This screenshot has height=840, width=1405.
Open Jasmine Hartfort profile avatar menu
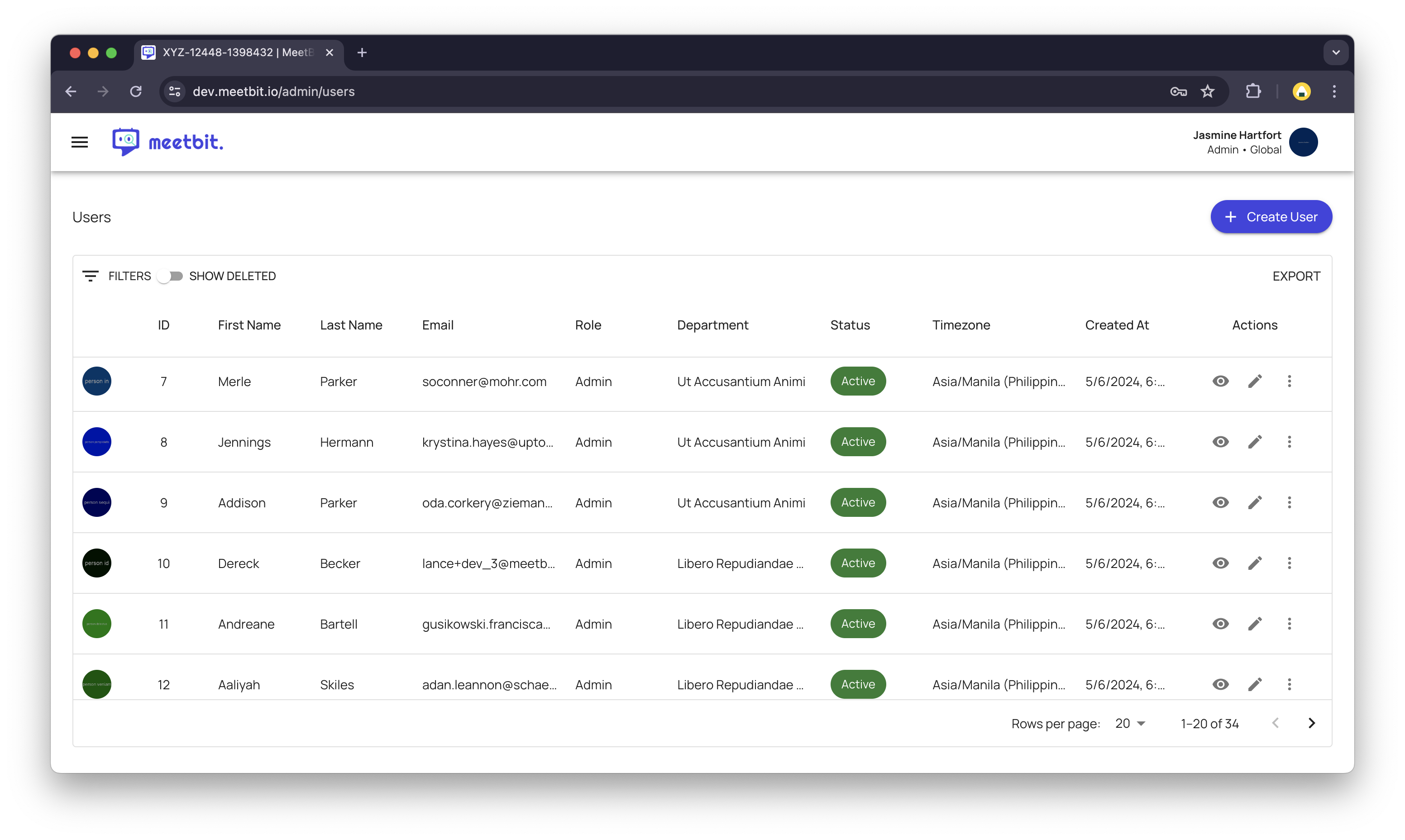(1303, 142)
